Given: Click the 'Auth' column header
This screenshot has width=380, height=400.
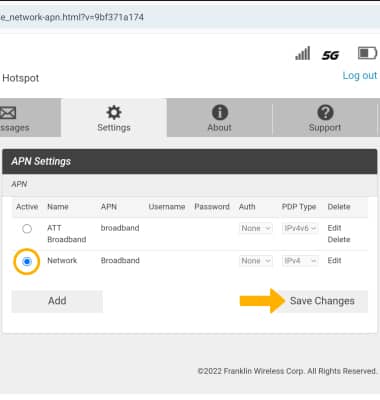Looking at the screenshot, I should tap(247, 207).
